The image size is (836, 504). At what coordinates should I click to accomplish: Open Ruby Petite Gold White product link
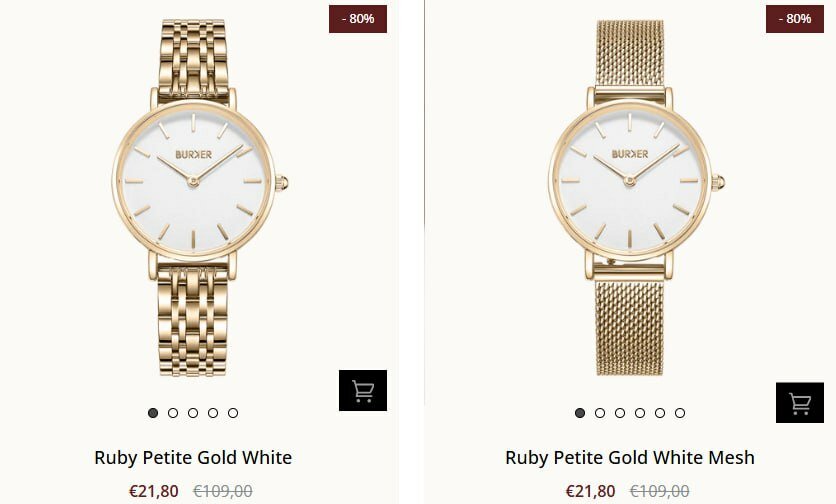[x=193, y=458]
